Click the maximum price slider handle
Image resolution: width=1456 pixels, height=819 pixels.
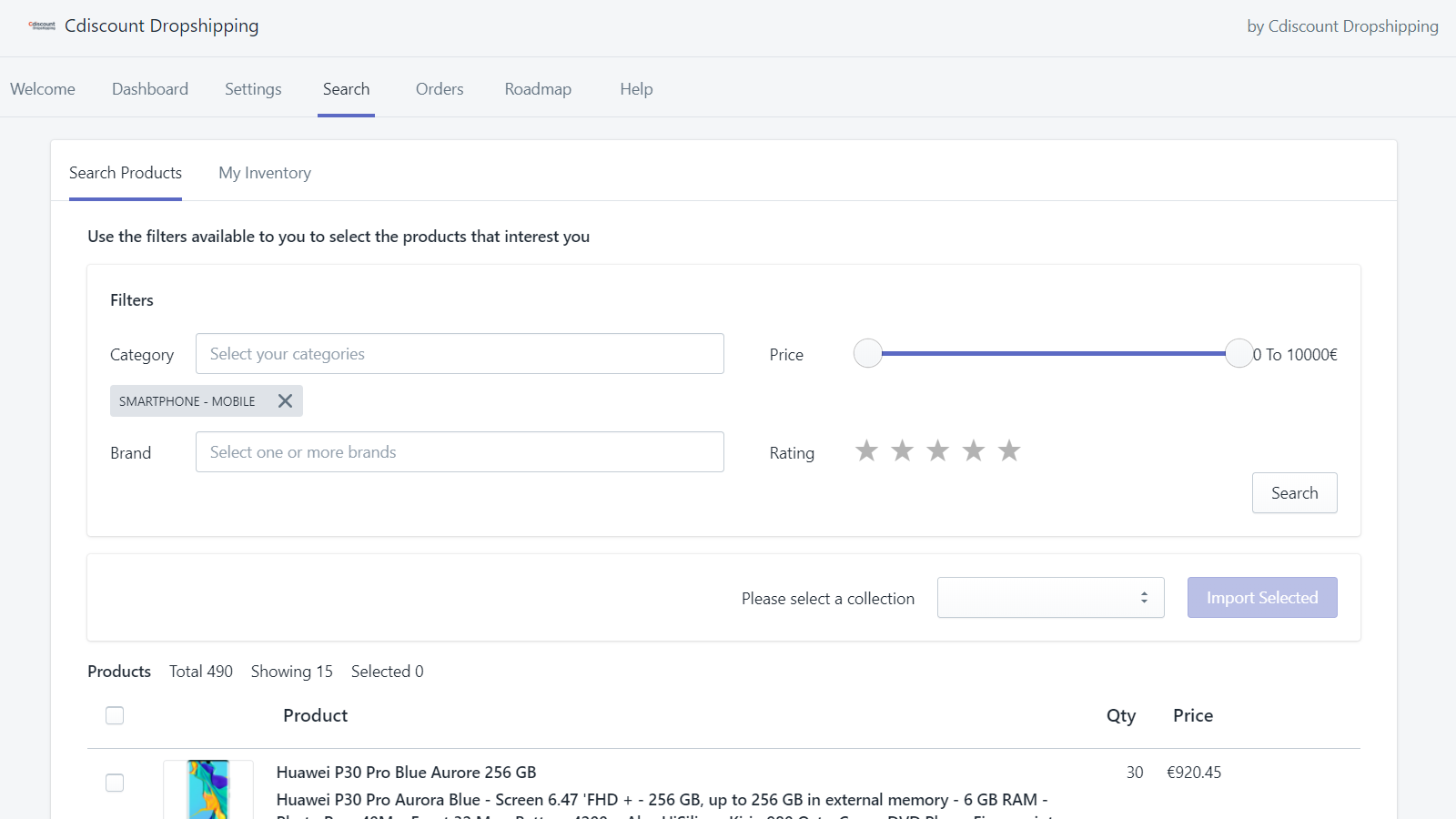[1239, 353]
